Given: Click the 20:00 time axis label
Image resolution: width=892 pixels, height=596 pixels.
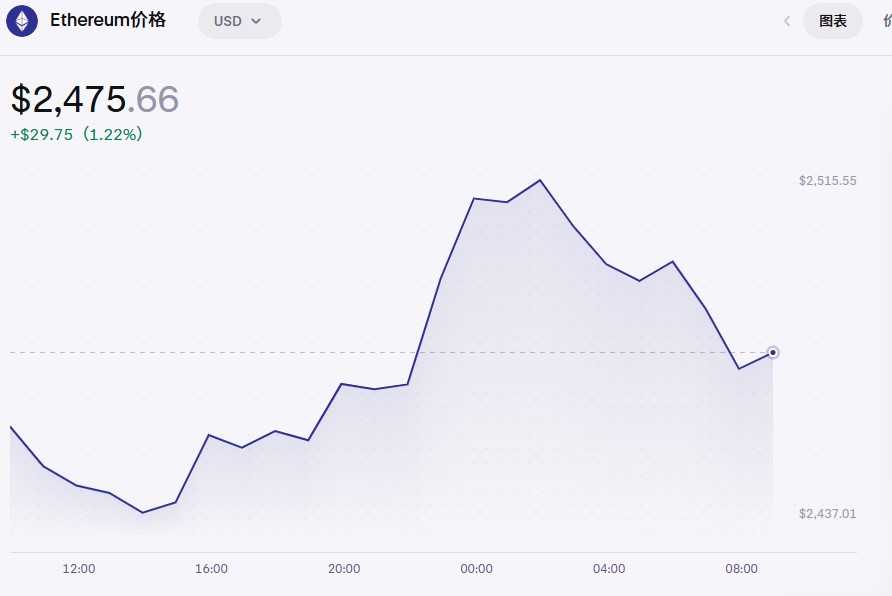Looking at the screenshot, I should 344,569.
